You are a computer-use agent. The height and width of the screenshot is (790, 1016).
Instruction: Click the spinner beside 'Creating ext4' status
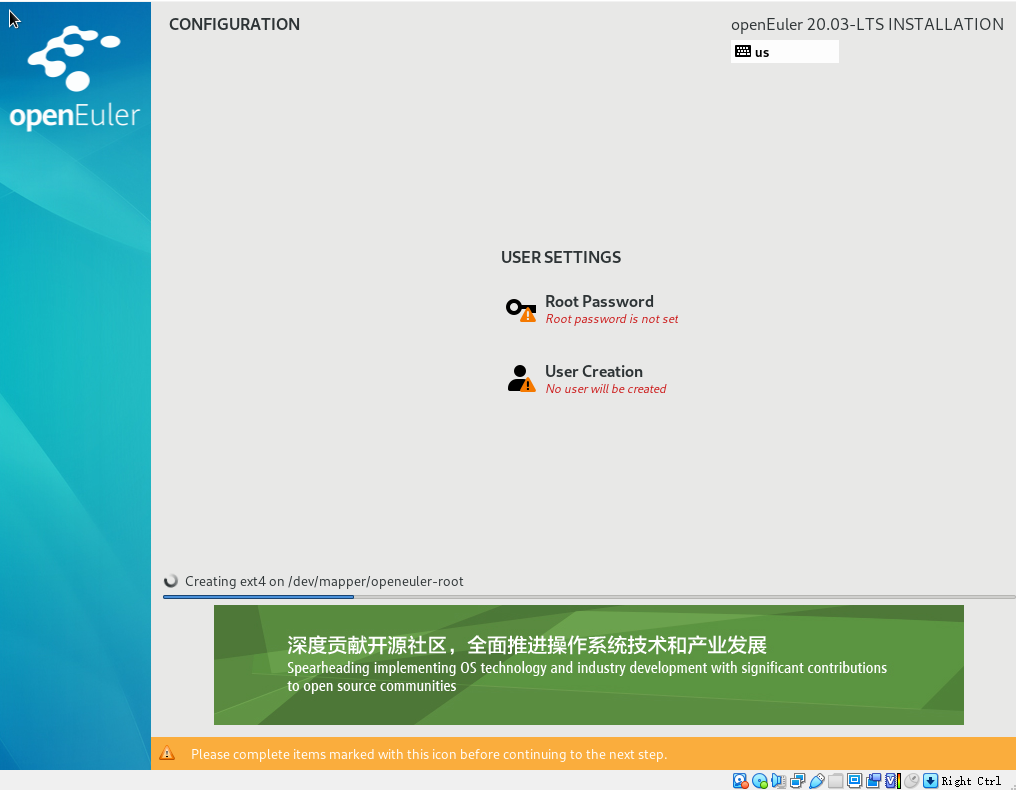171,581
